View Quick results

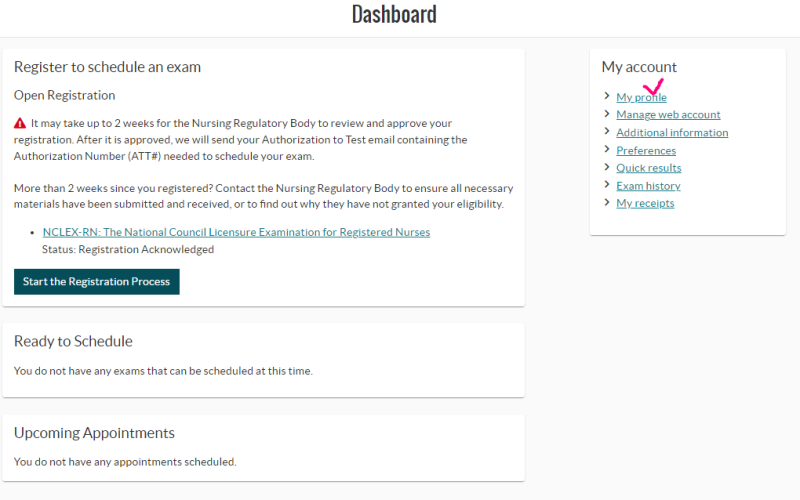pos(649,168)
